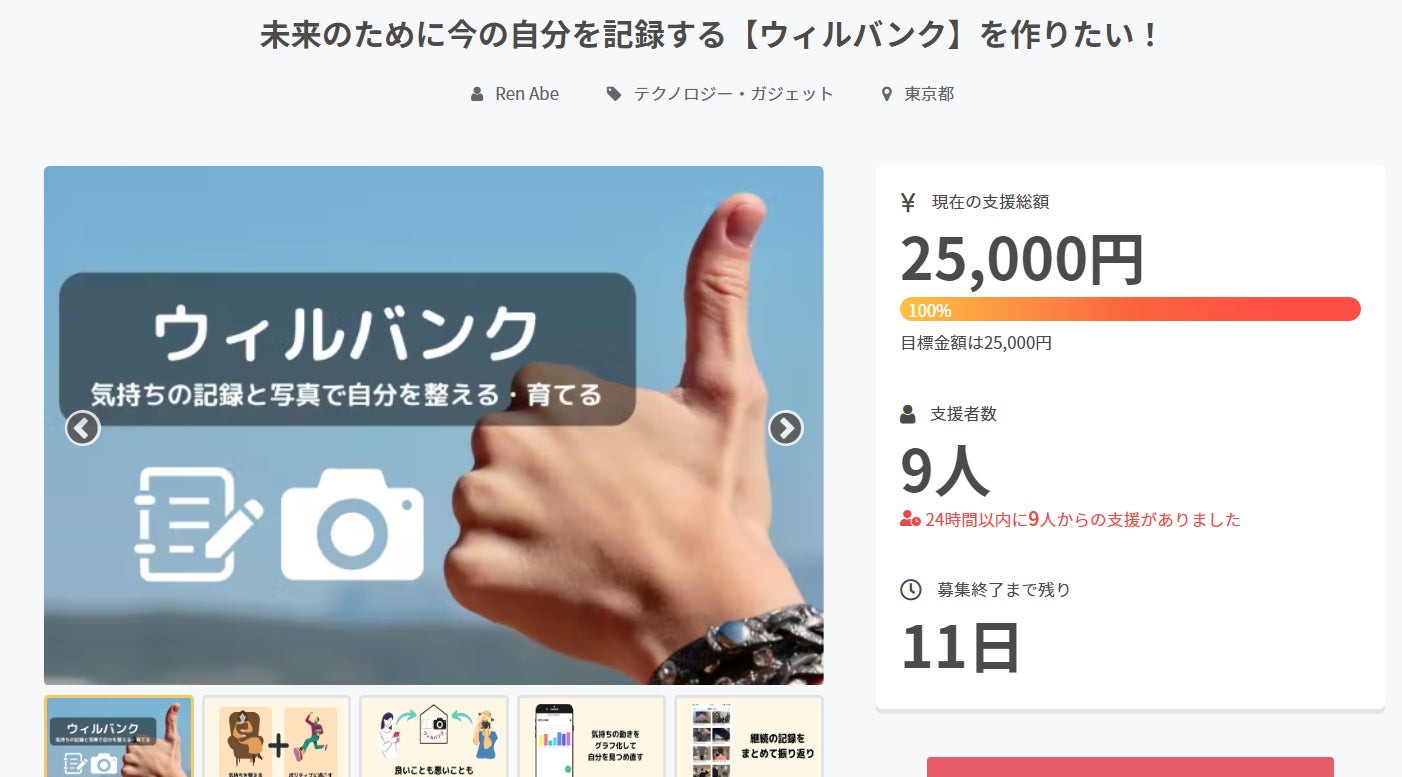The width and height of the screenshot is (1402, 777).
Task: Open Ren Abe's profile link
Action: click(x=527, y=94)
